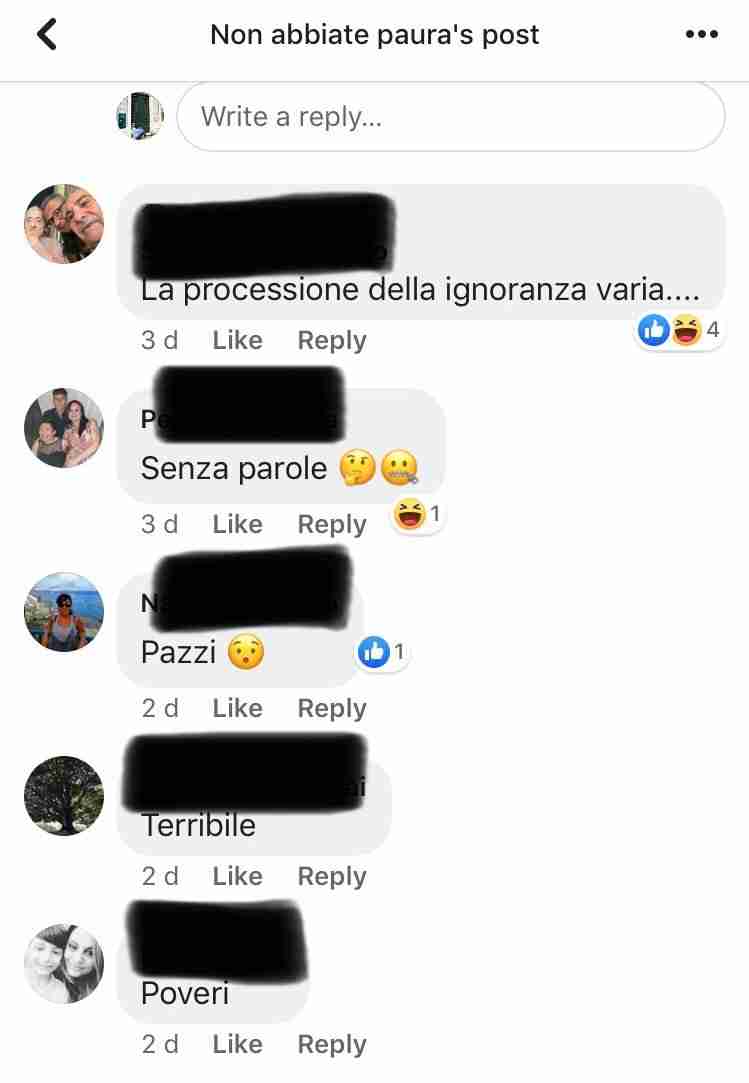
Task: Go back using the arrow icon
Action: coord(47,35)
